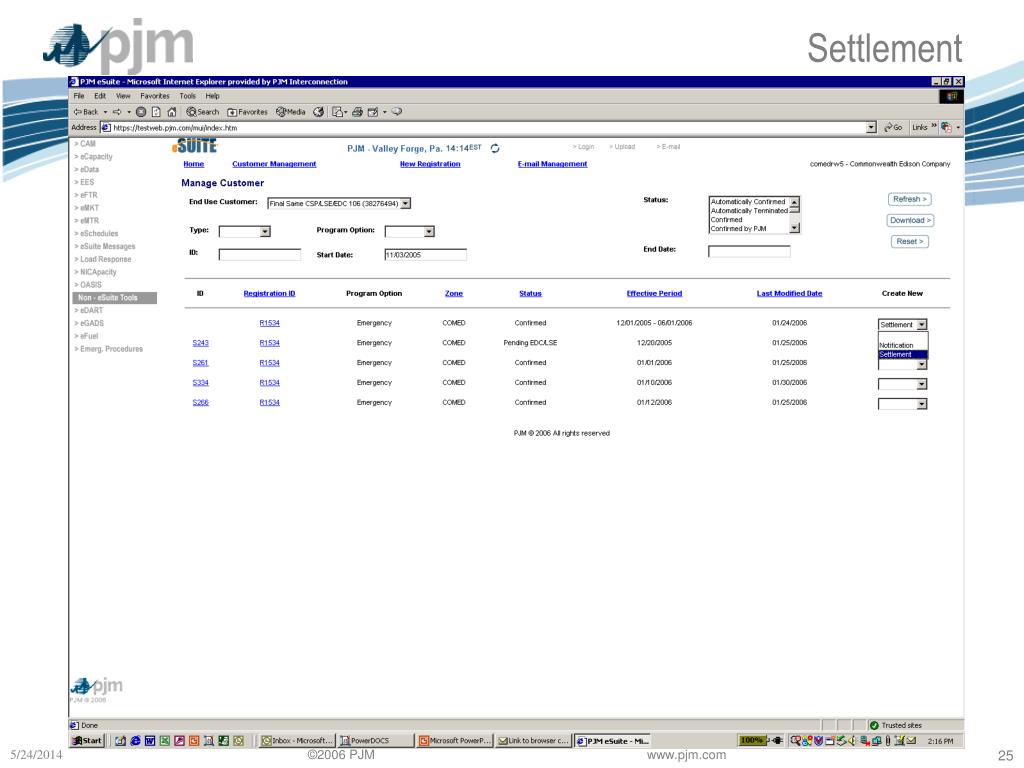This screenshot has height=768, width=1024.
Task: Open the File menu
Action: pos(79,96)
